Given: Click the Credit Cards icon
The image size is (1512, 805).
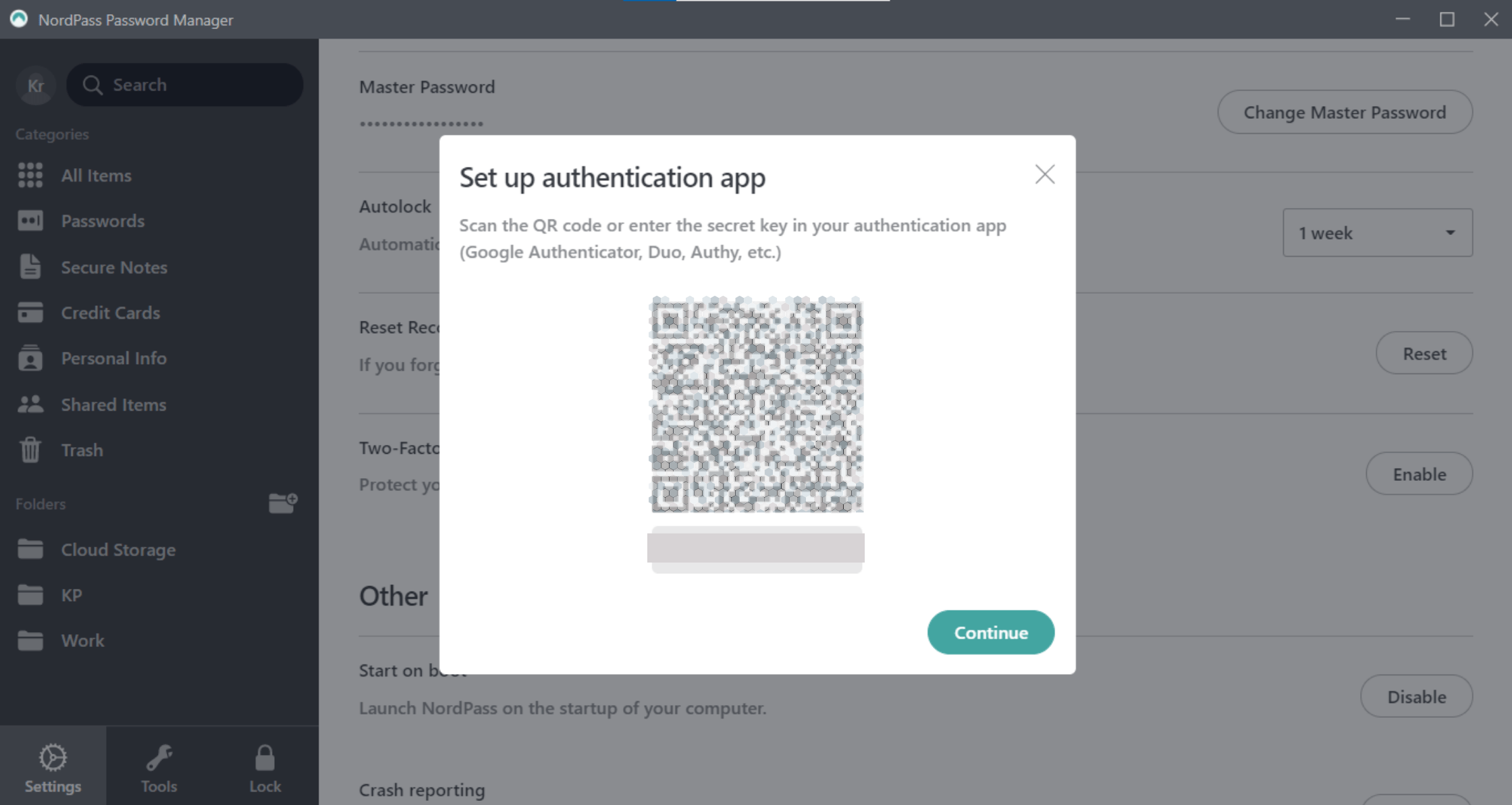Looking at the screenshot, I should [30, 313].
